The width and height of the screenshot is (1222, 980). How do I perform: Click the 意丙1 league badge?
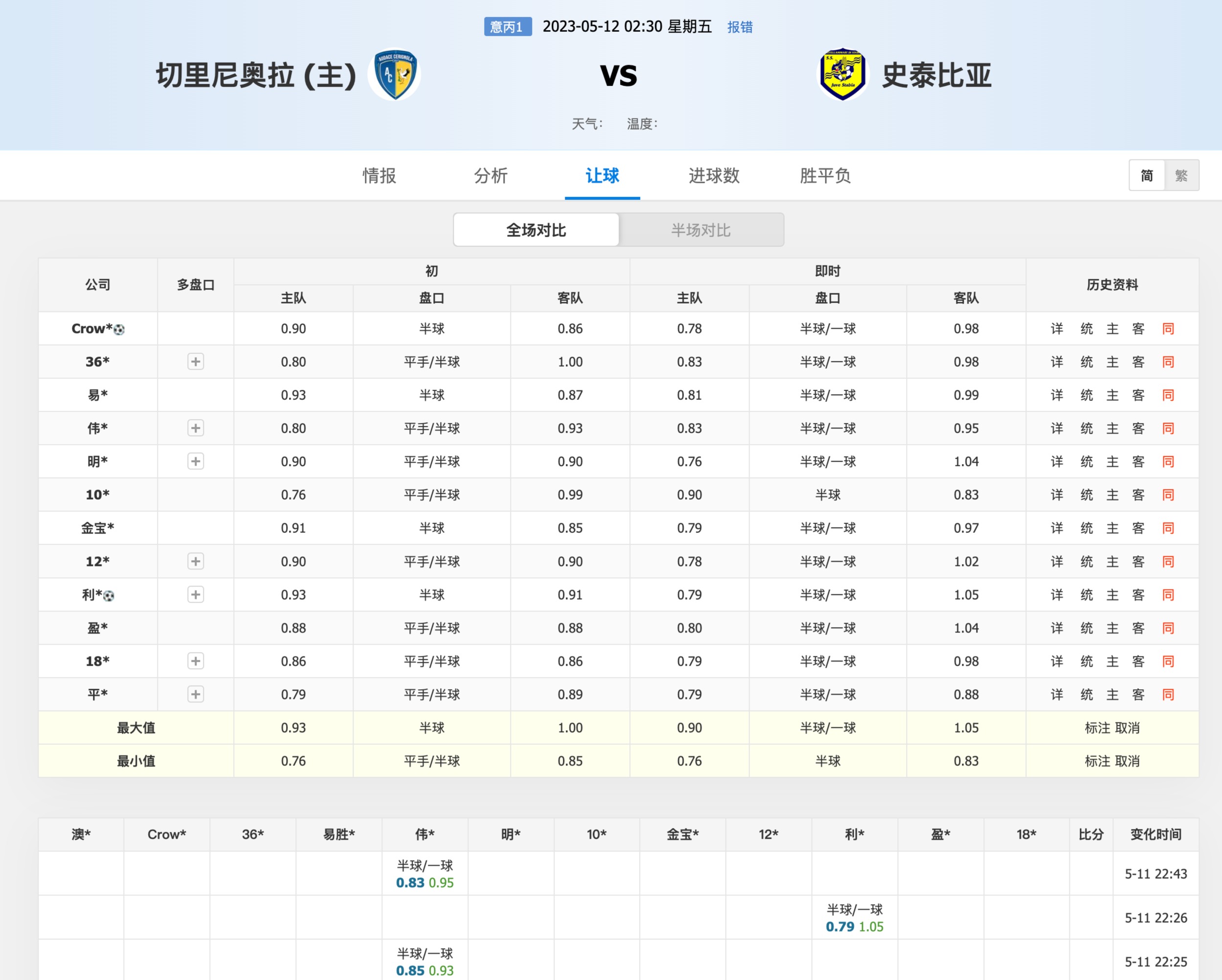508,26
